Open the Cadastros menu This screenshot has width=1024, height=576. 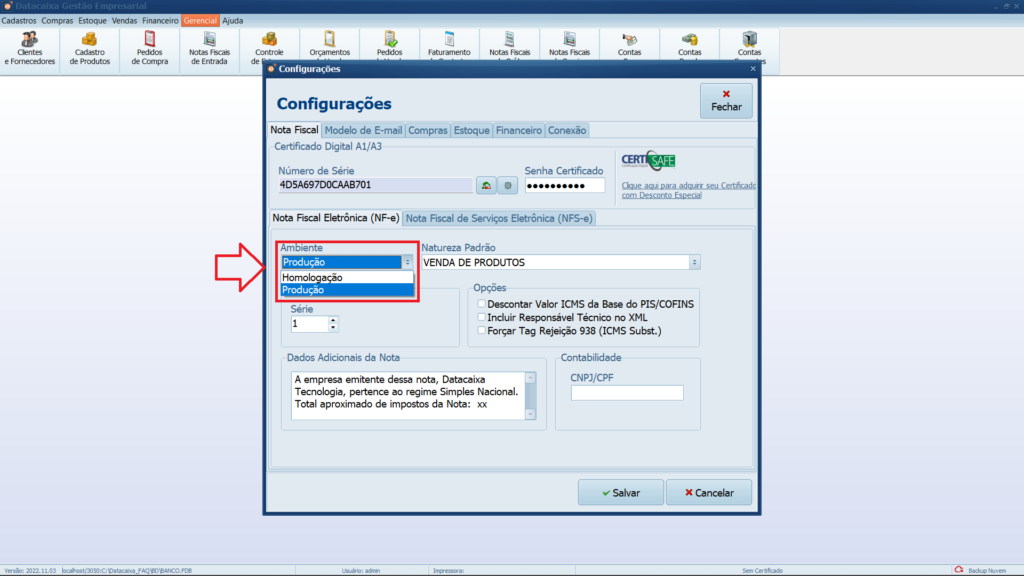click(19, 21)
